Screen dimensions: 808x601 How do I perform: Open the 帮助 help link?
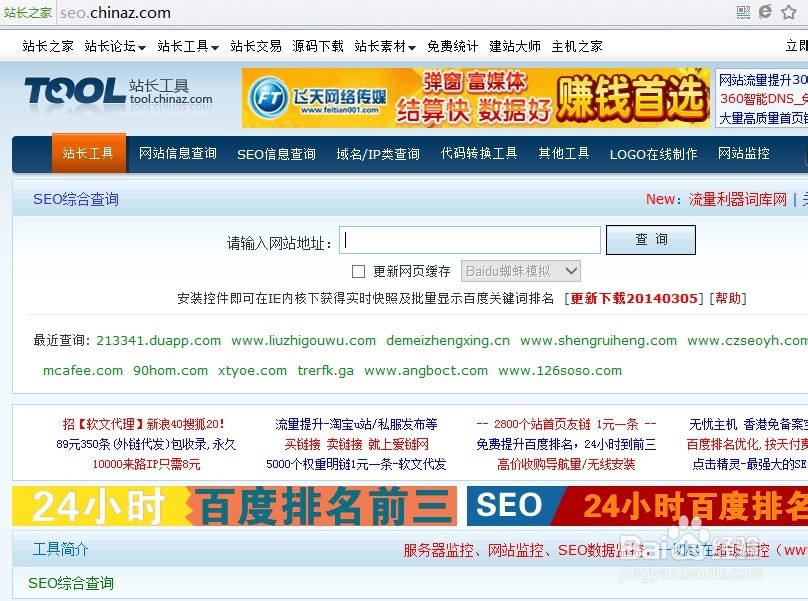coord(728,298)
